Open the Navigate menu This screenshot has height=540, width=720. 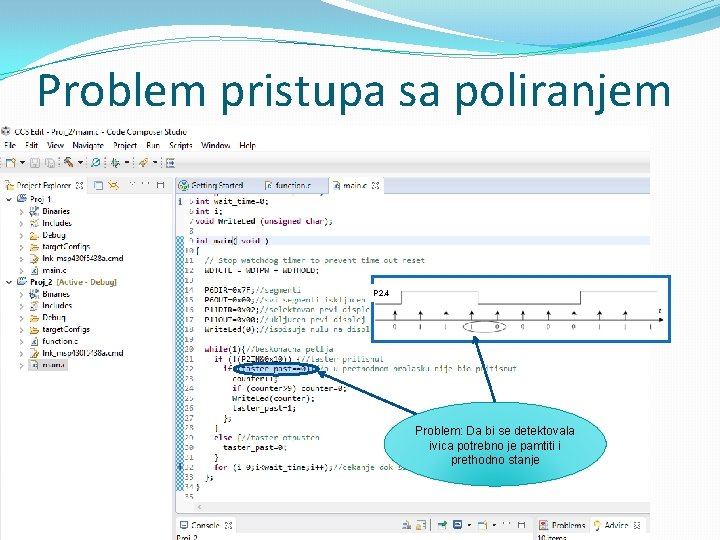click(88, 145)
